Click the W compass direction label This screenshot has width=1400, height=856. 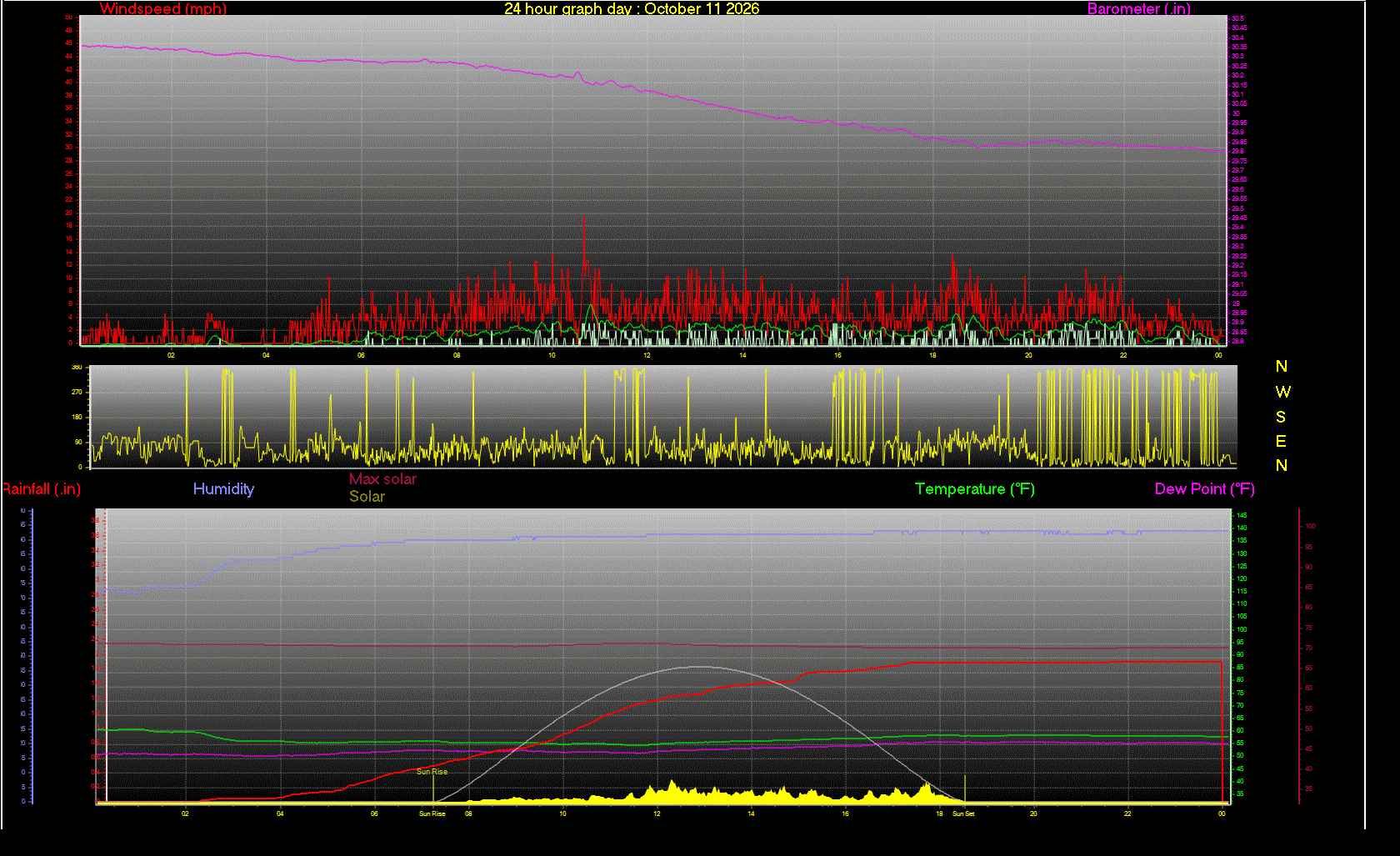click(x=1282, y=392)
